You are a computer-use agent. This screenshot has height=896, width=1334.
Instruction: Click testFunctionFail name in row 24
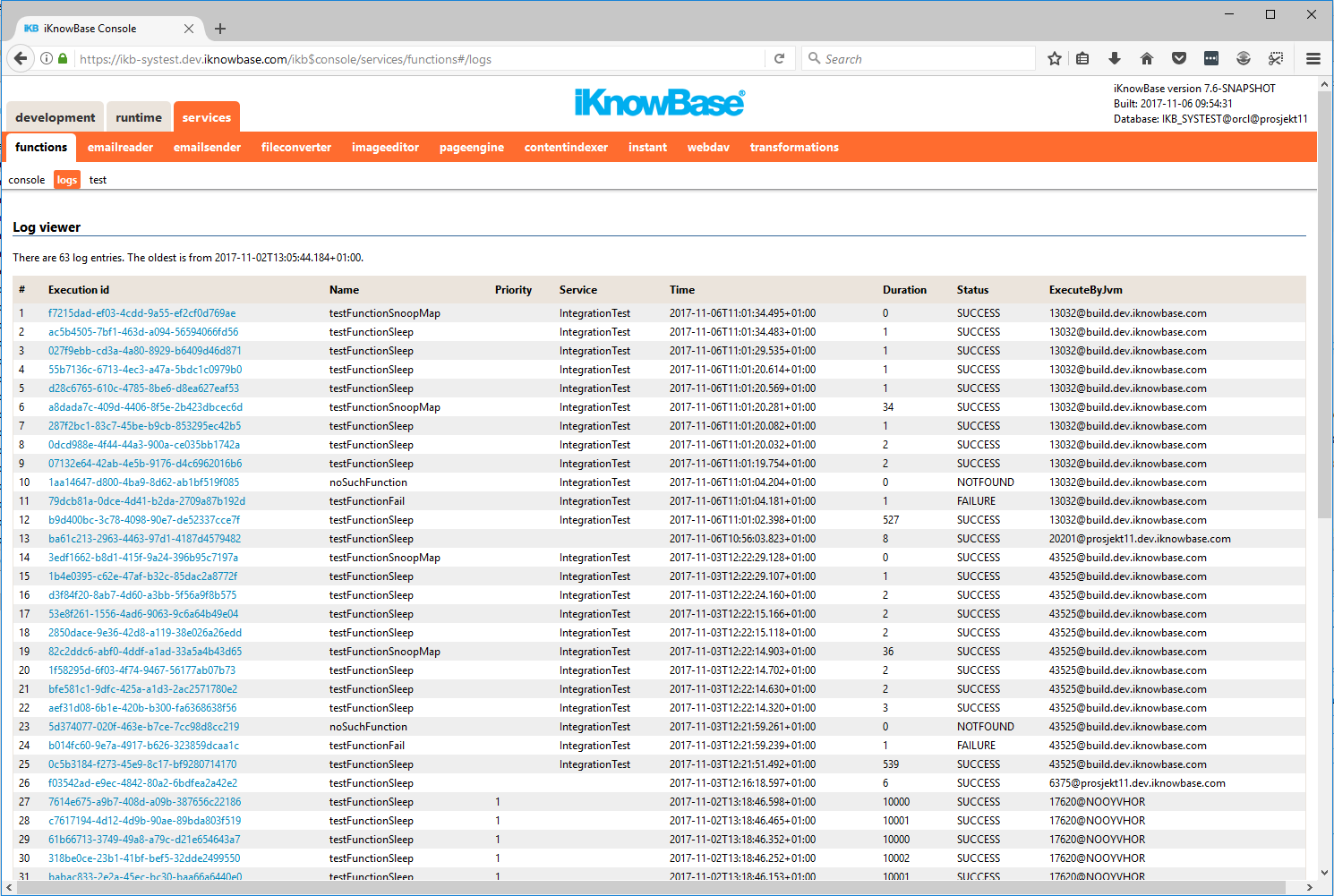(367, 746)
